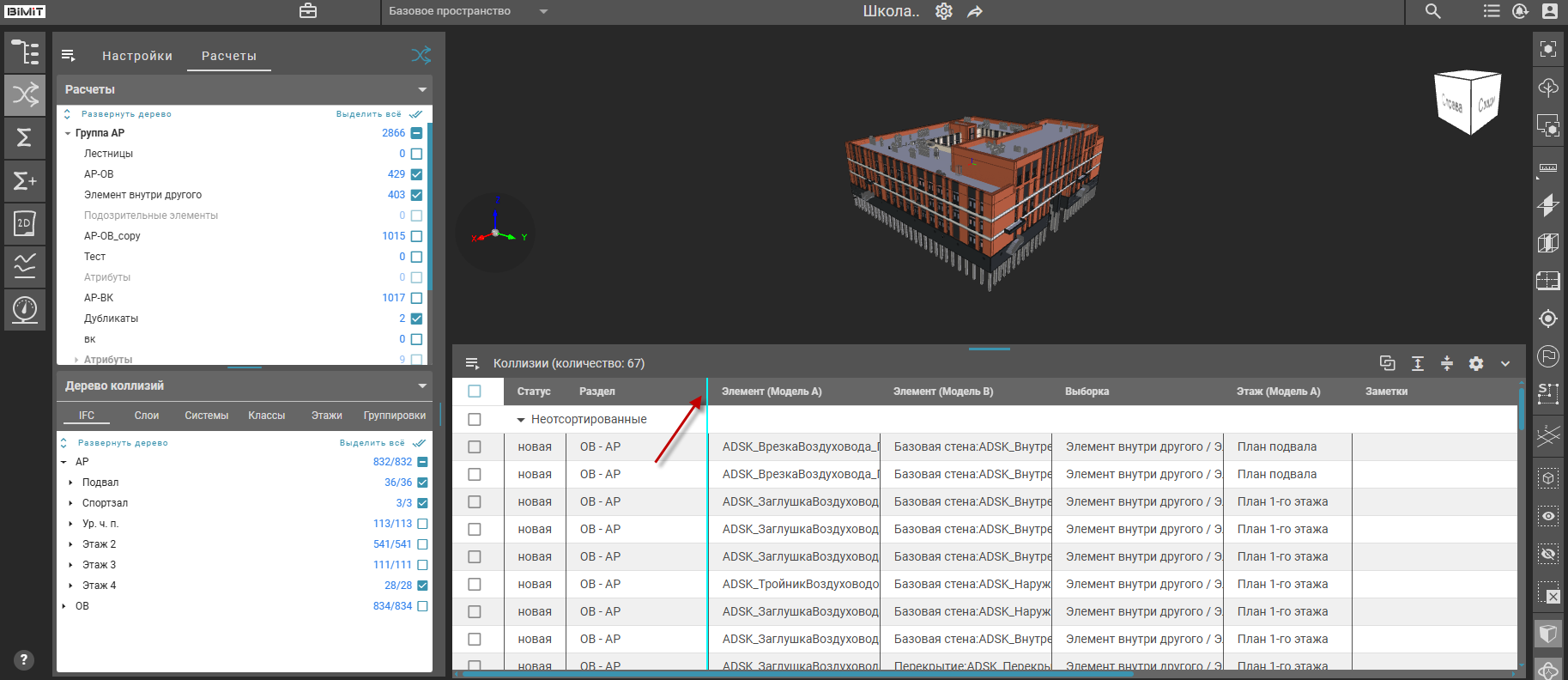
Task: Click the project settings gear next to Школа
Action: 944,11
